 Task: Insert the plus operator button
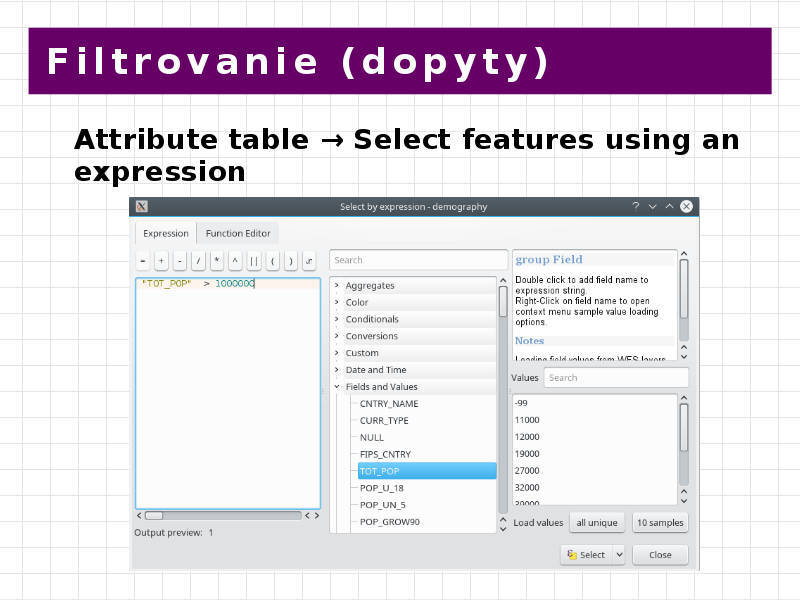161,261
